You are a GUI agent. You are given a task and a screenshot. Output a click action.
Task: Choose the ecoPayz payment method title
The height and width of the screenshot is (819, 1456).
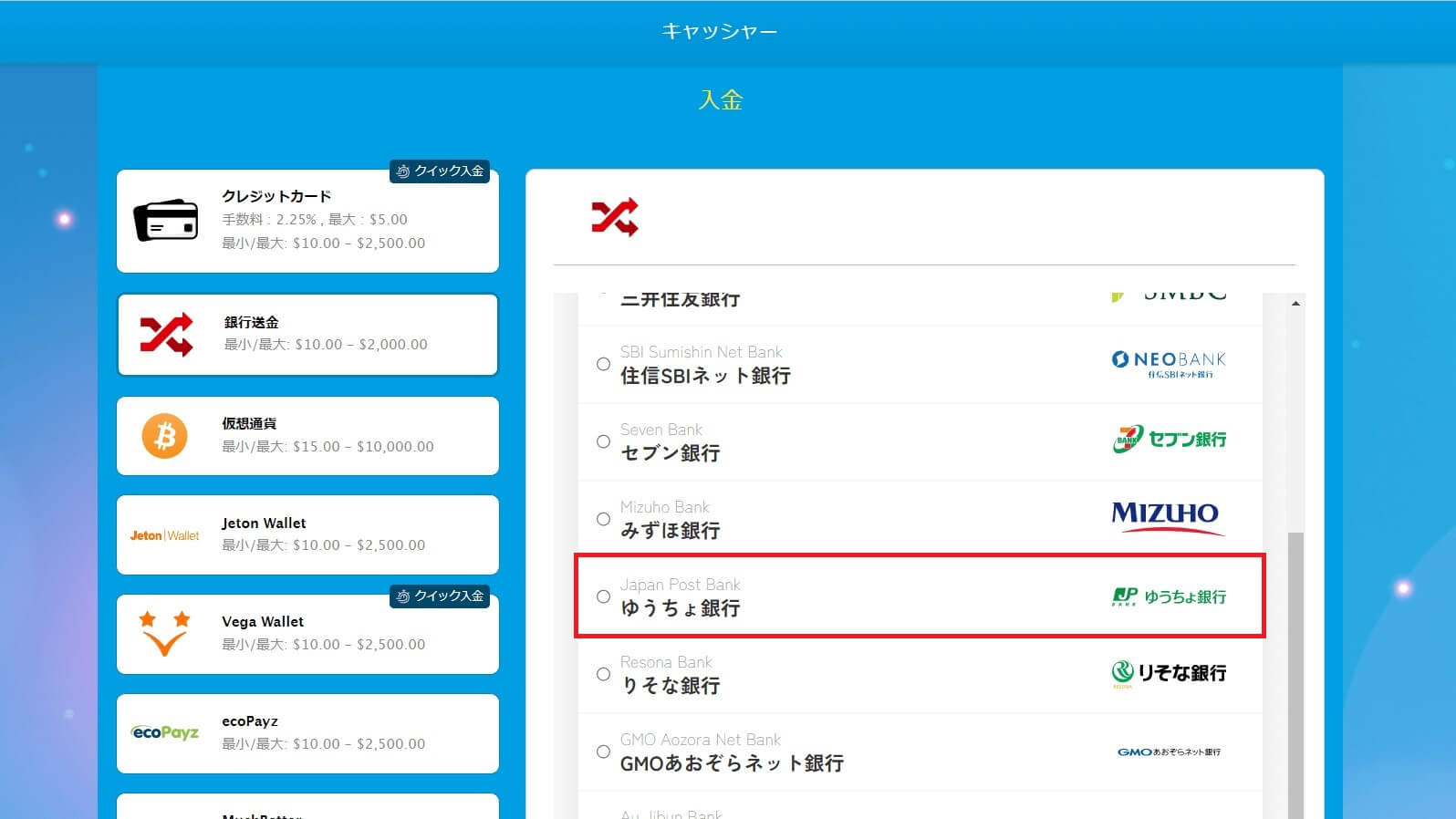pos(250,721)
